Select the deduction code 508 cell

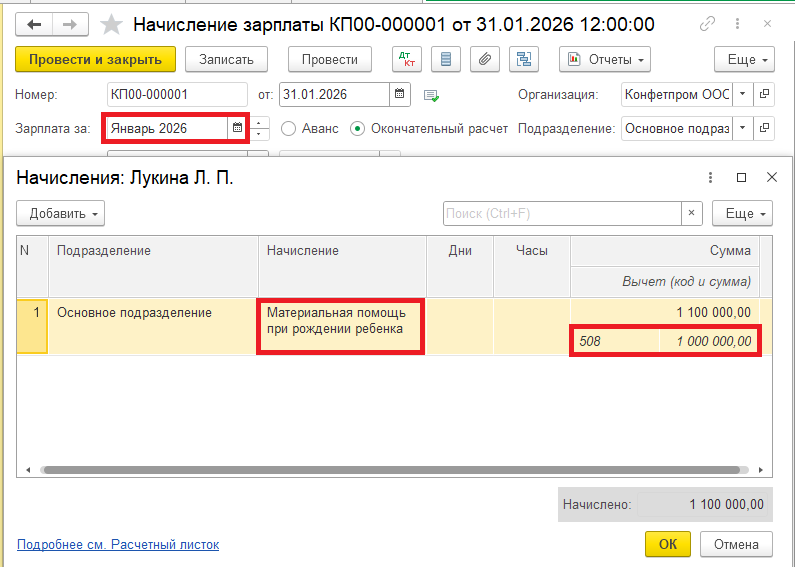pyautogui.click(x=615, y=341)
